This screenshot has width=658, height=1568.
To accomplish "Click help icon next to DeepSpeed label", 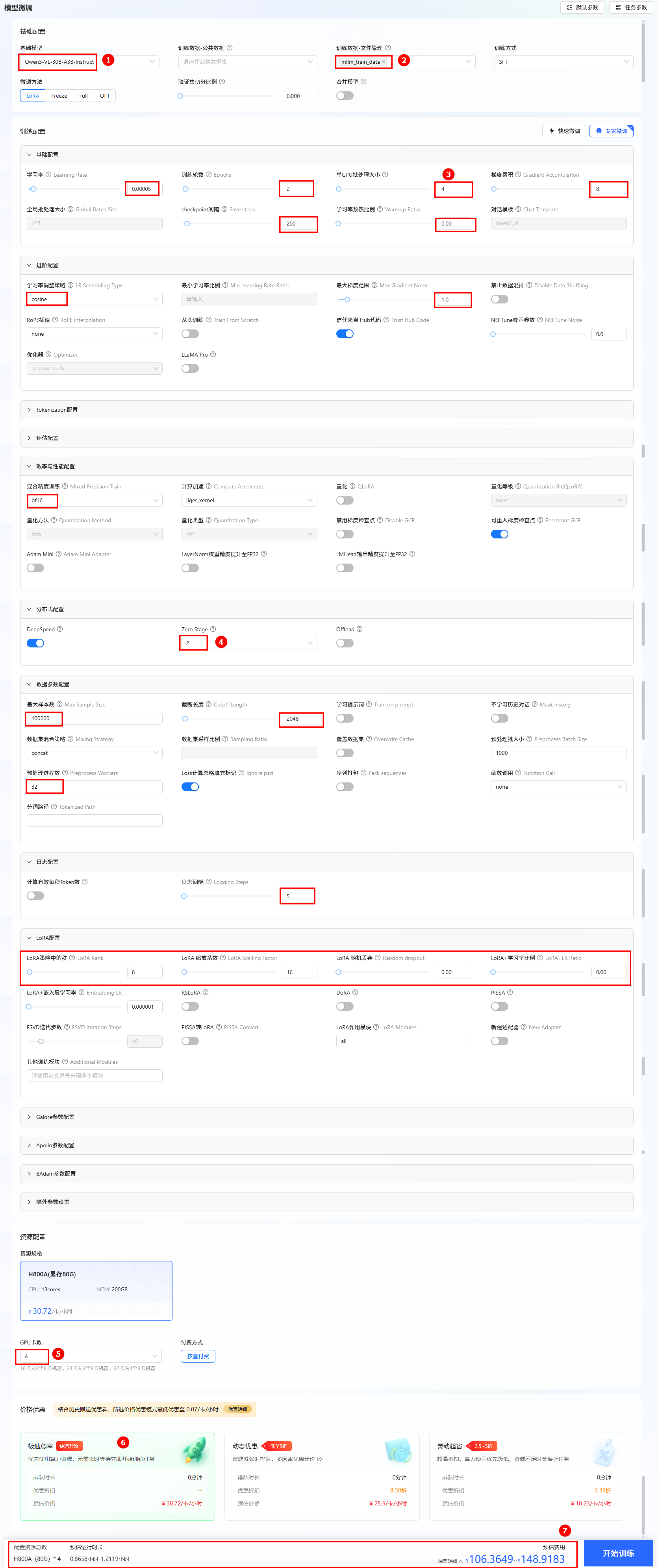I will (60, 629).
